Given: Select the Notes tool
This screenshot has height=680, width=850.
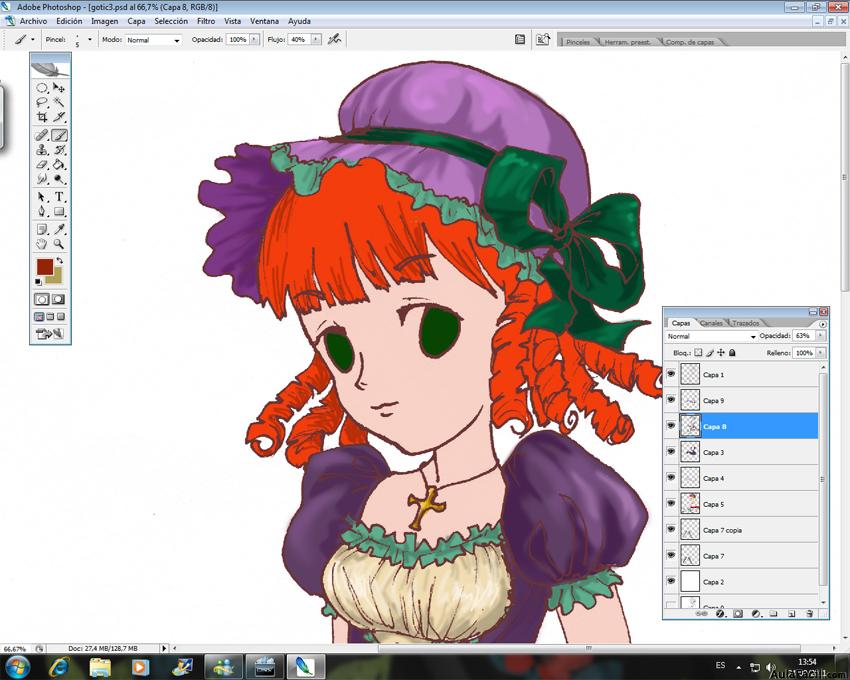Looking at the screenshot, I should (x=42, y=229).
